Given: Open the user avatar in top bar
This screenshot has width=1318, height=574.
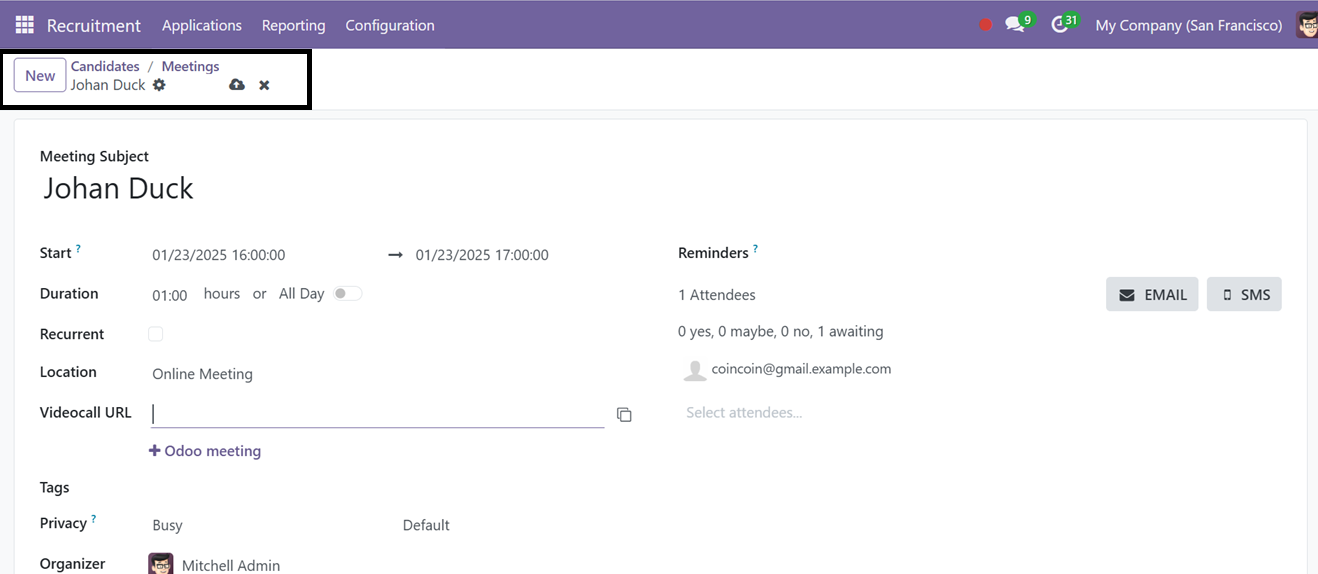Looking at the screenshot, I should tap(1307, 25).
